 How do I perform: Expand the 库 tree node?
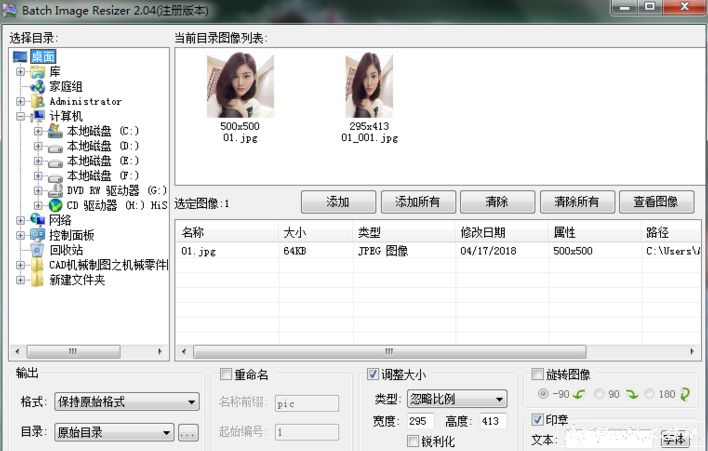click(x=20, y=71)
